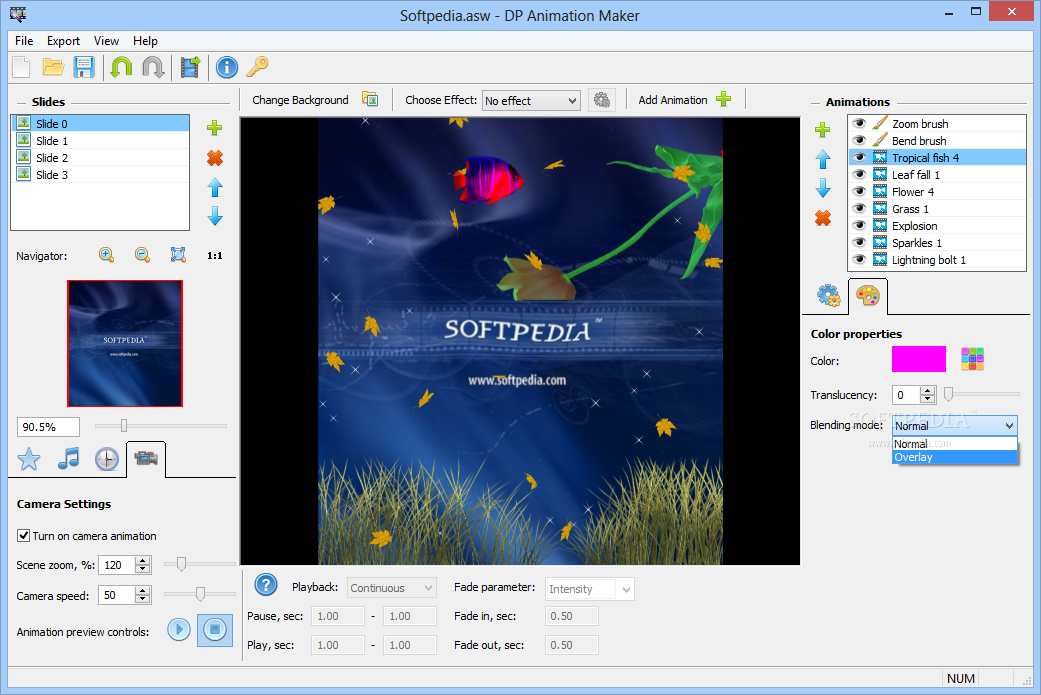Move slide up with blue arrow

click(x=214, y=188)
